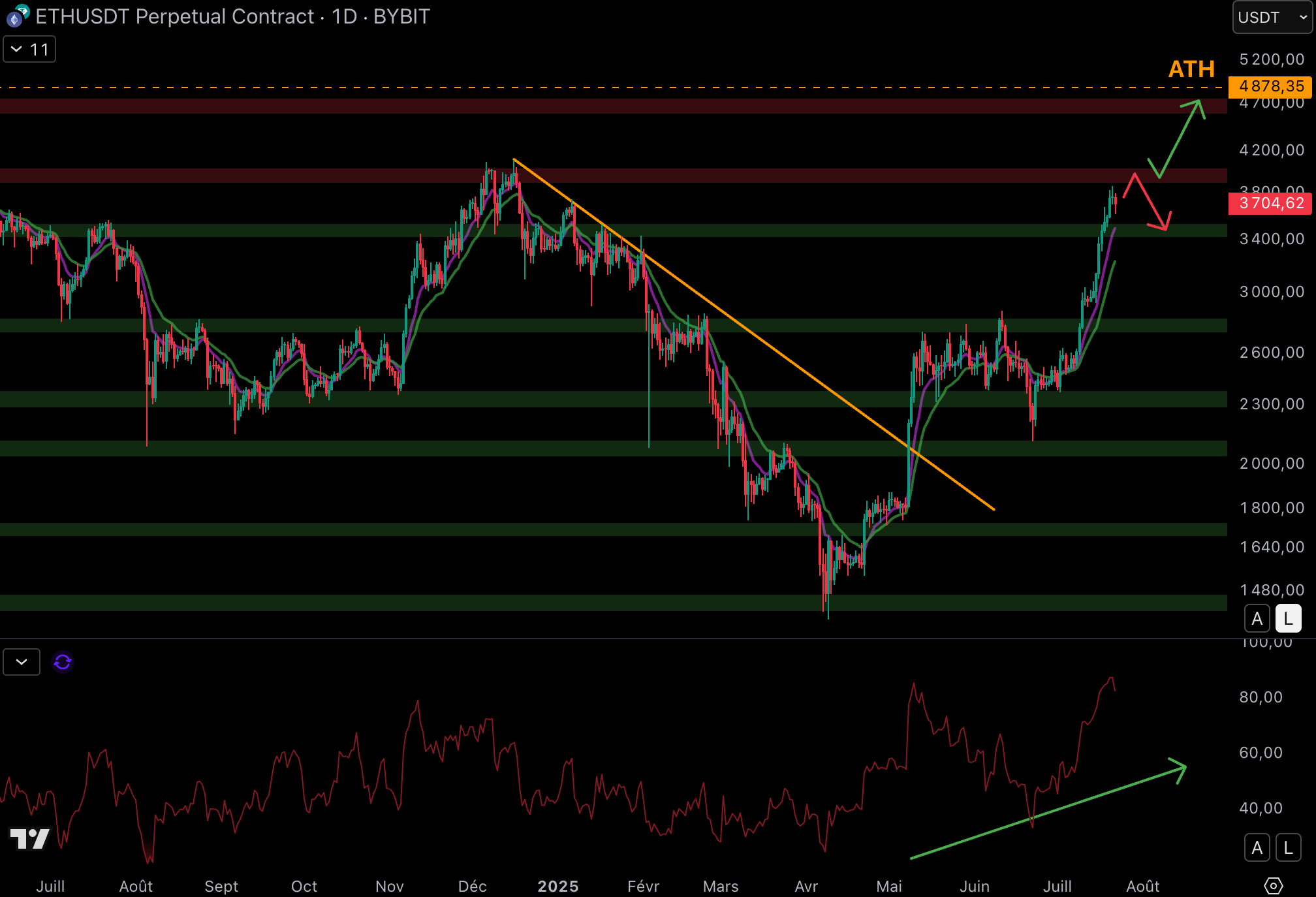This screenshot has width=1316, height=897.
Task: Click the purple indicator refresh icon
Action: click(63, 662)
